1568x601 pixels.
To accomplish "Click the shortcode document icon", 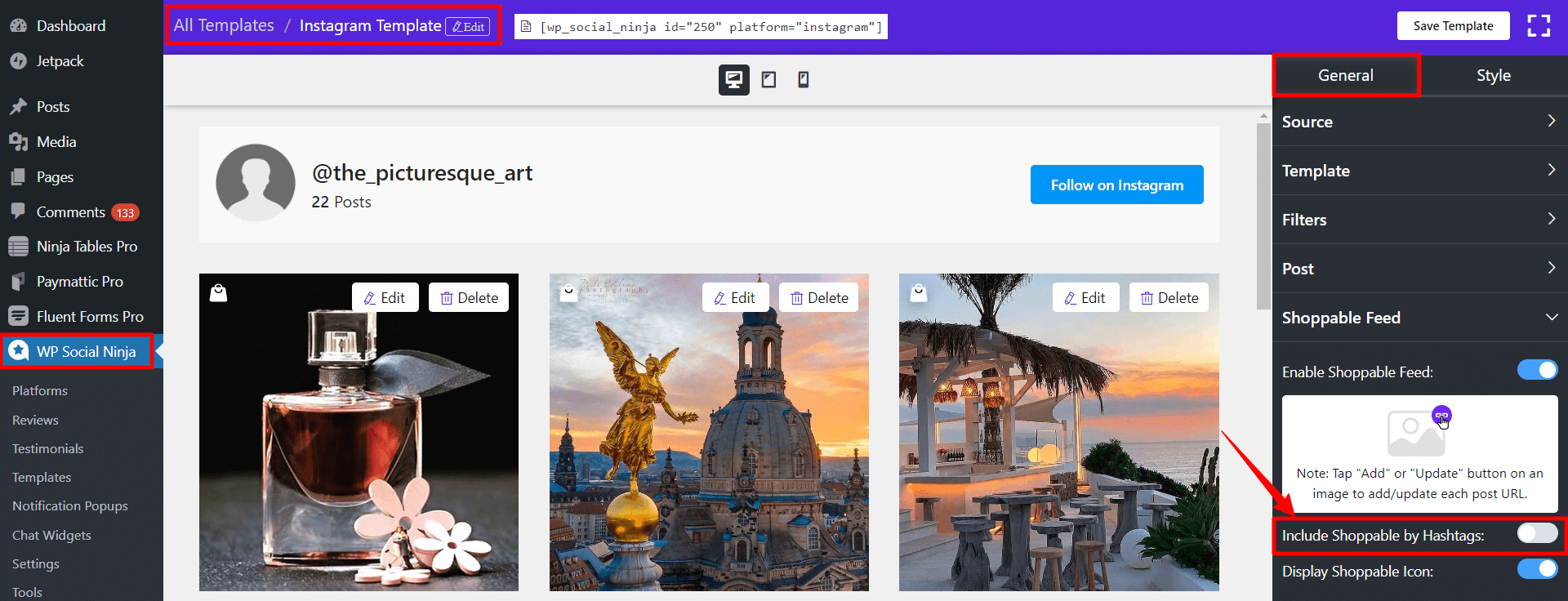I will (527, 27).
